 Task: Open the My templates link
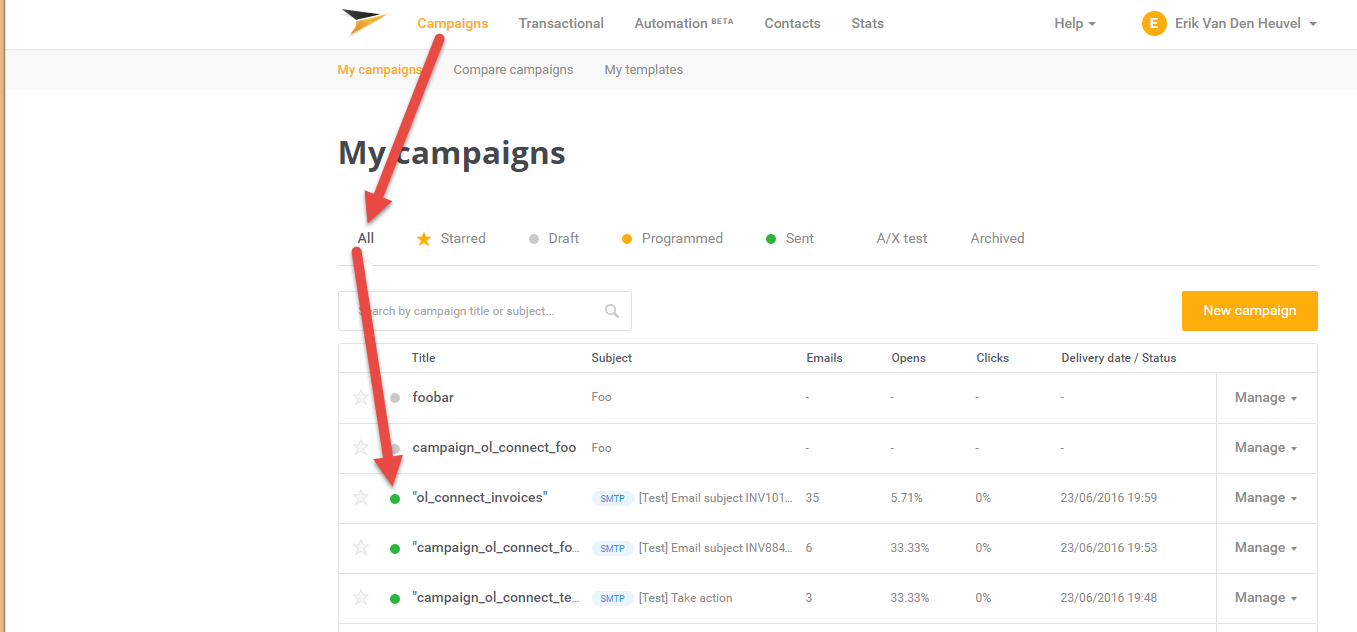pyautogui.click(x=643, y=70)
